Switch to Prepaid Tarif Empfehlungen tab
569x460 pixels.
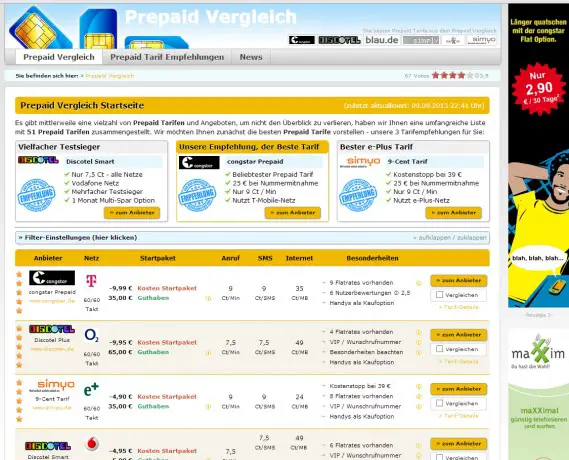pos(167,57)
